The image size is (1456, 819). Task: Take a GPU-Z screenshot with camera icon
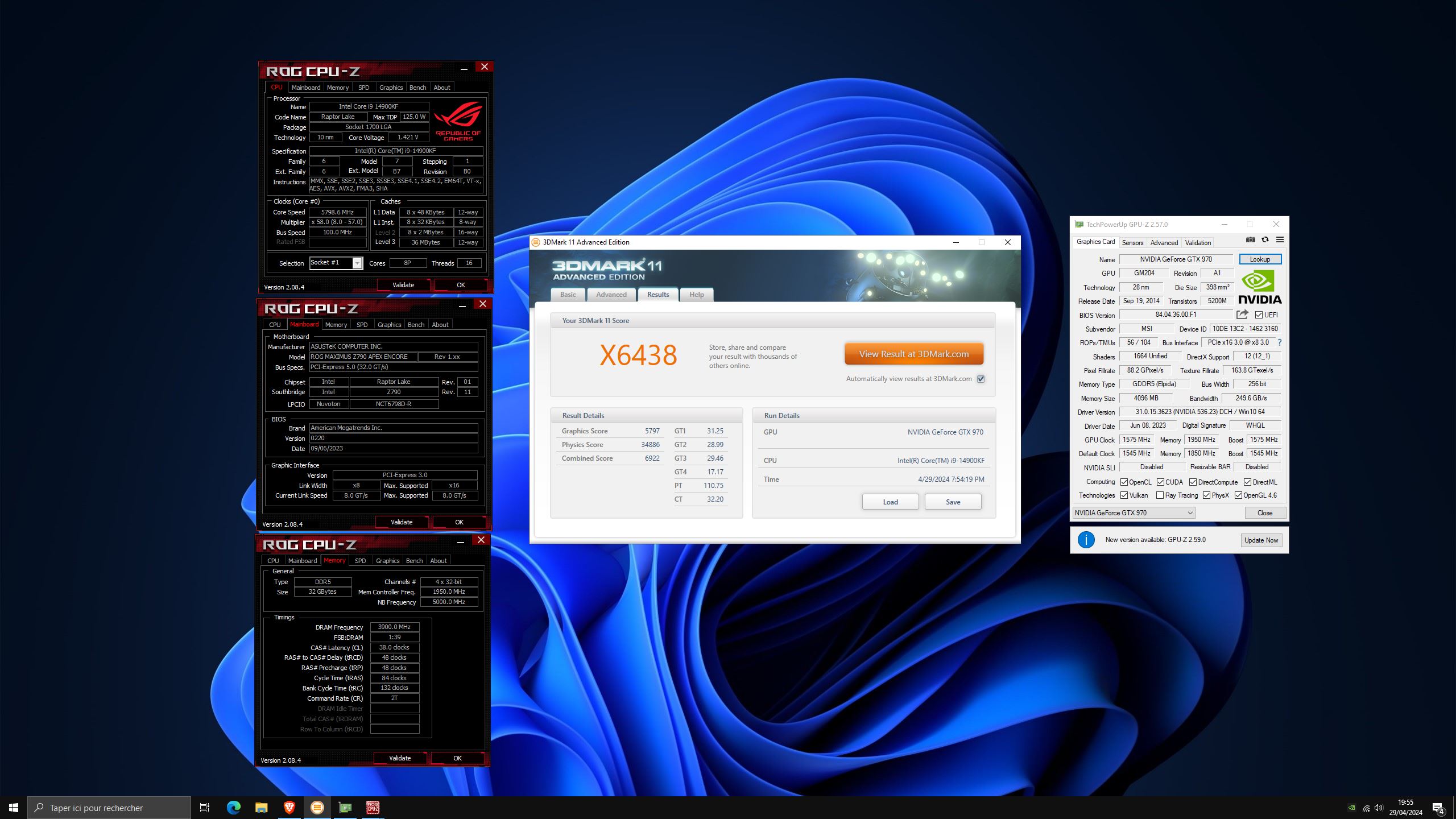(1250, 240)
